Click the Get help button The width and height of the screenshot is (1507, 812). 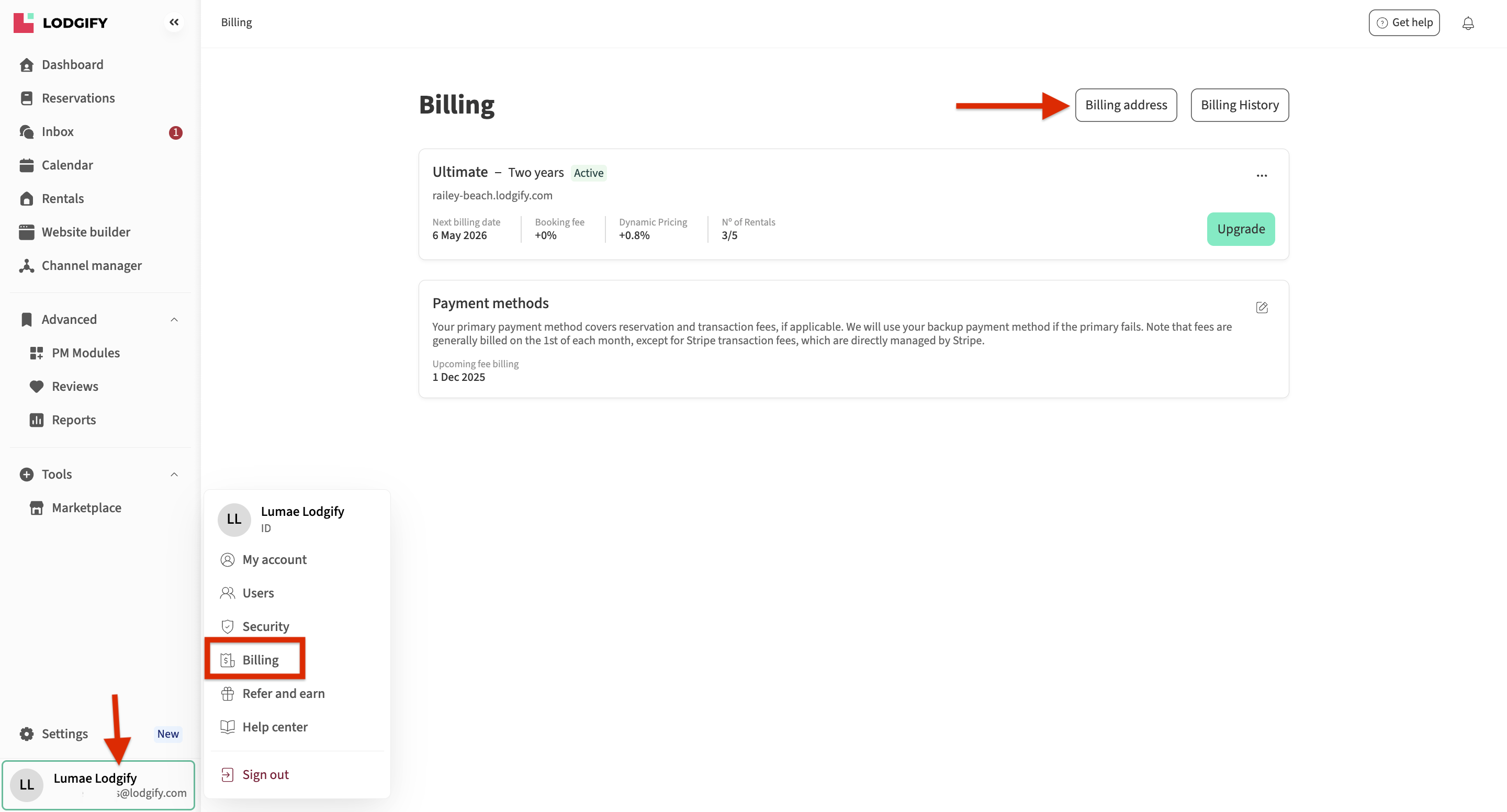(1403, 23)
